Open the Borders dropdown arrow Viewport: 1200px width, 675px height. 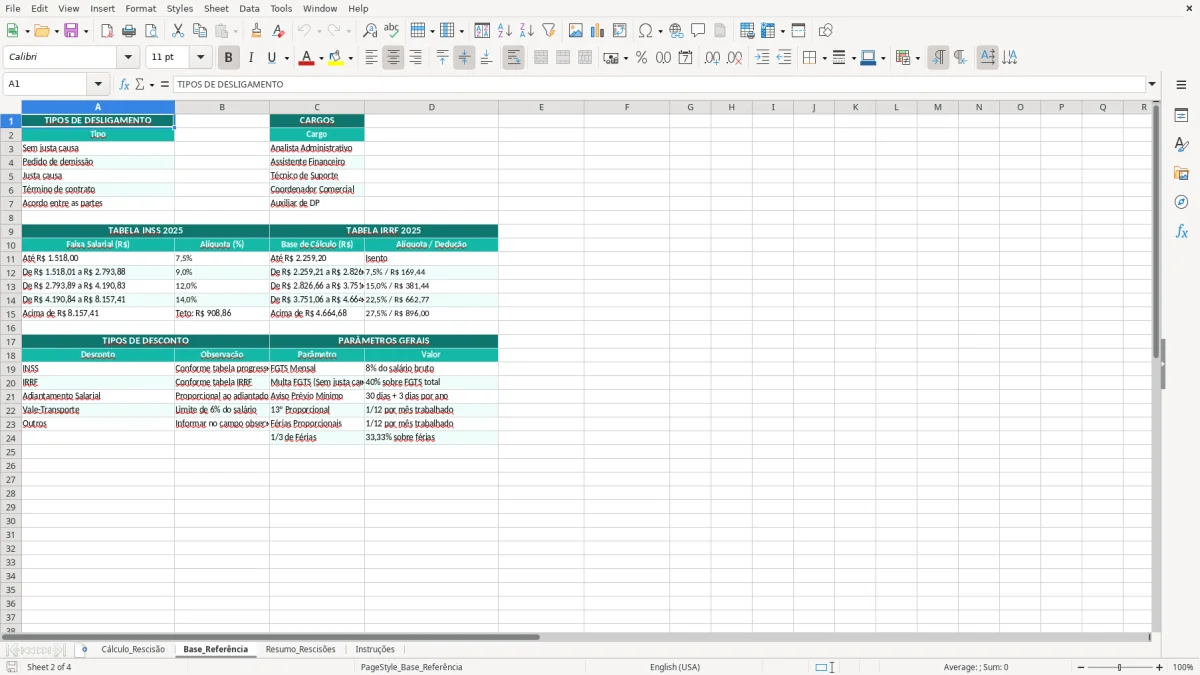point(825,58)
